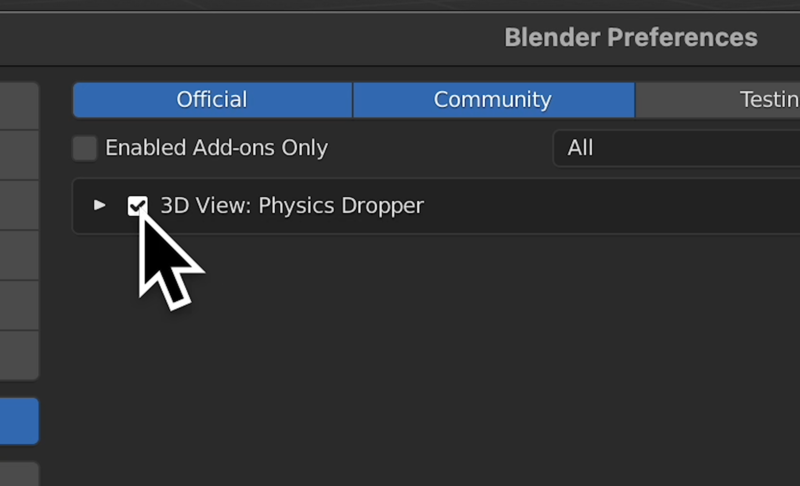
Task: Click the 3D View: Physics Dropper label
Action: click(x=292, y=206)
